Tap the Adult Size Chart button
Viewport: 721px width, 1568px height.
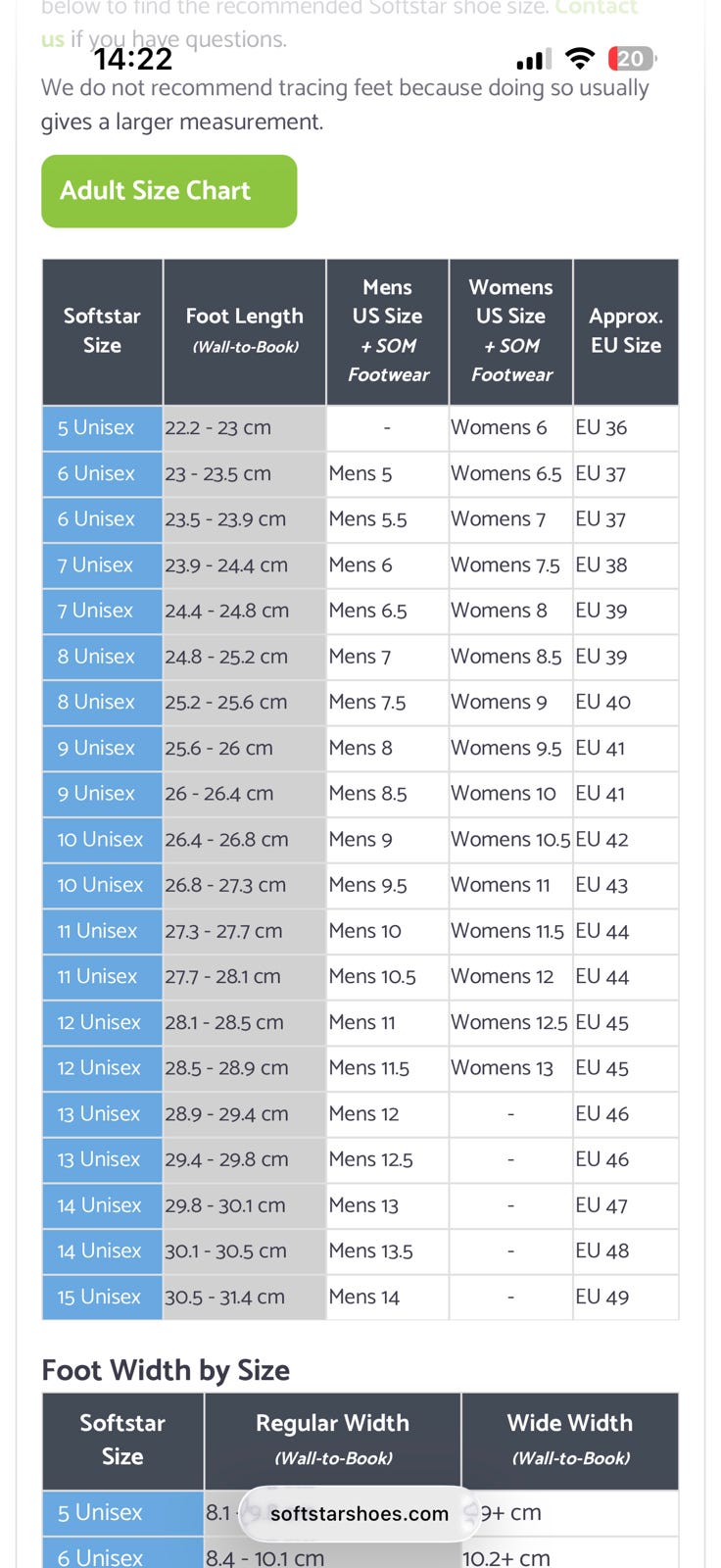coord(168,191)
